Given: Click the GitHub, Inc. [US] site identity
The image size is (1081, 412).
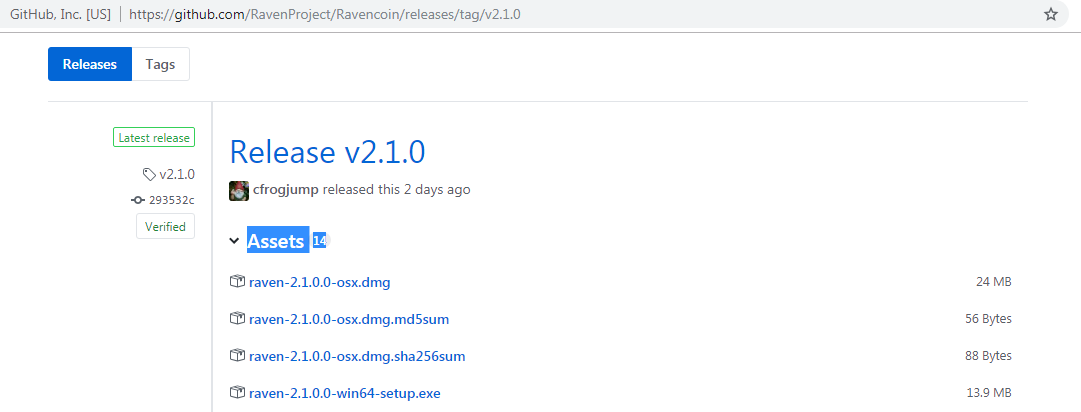Looking at the screenshot, I should click(x=60, y=14).
